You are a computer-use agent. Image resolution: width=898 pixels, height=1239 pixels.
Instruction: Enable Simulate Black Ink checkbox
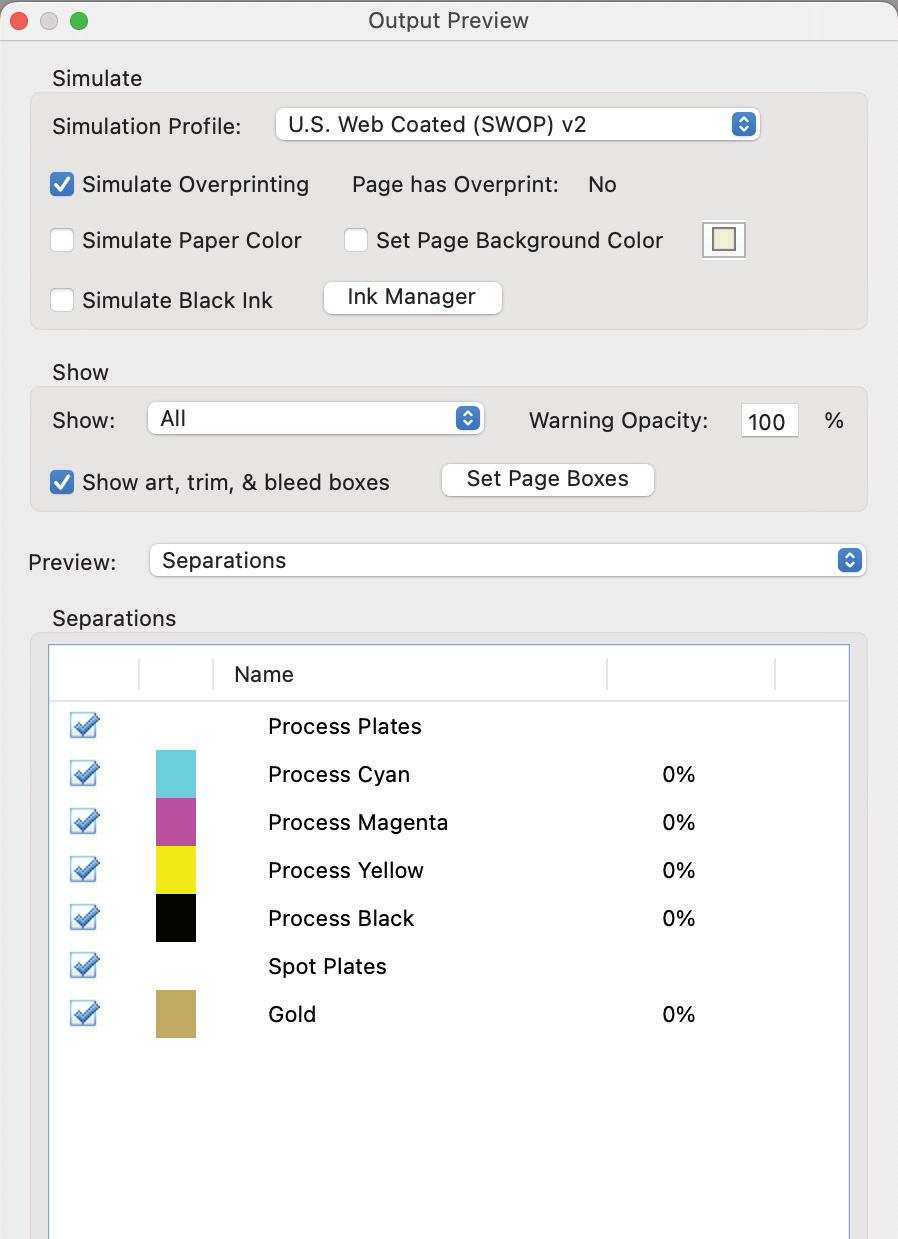[62, 300]
